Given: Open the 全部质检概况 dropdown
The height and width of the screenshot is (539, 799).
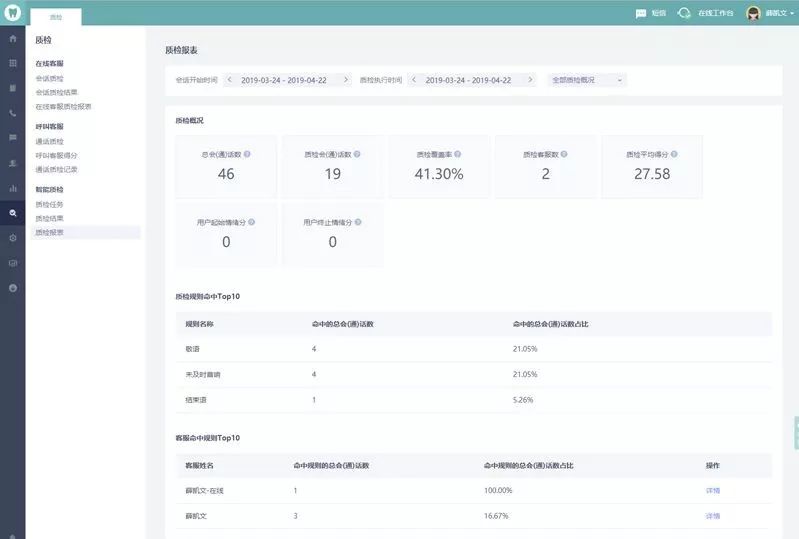Looking at the screenshot, I should pos(587,79).
